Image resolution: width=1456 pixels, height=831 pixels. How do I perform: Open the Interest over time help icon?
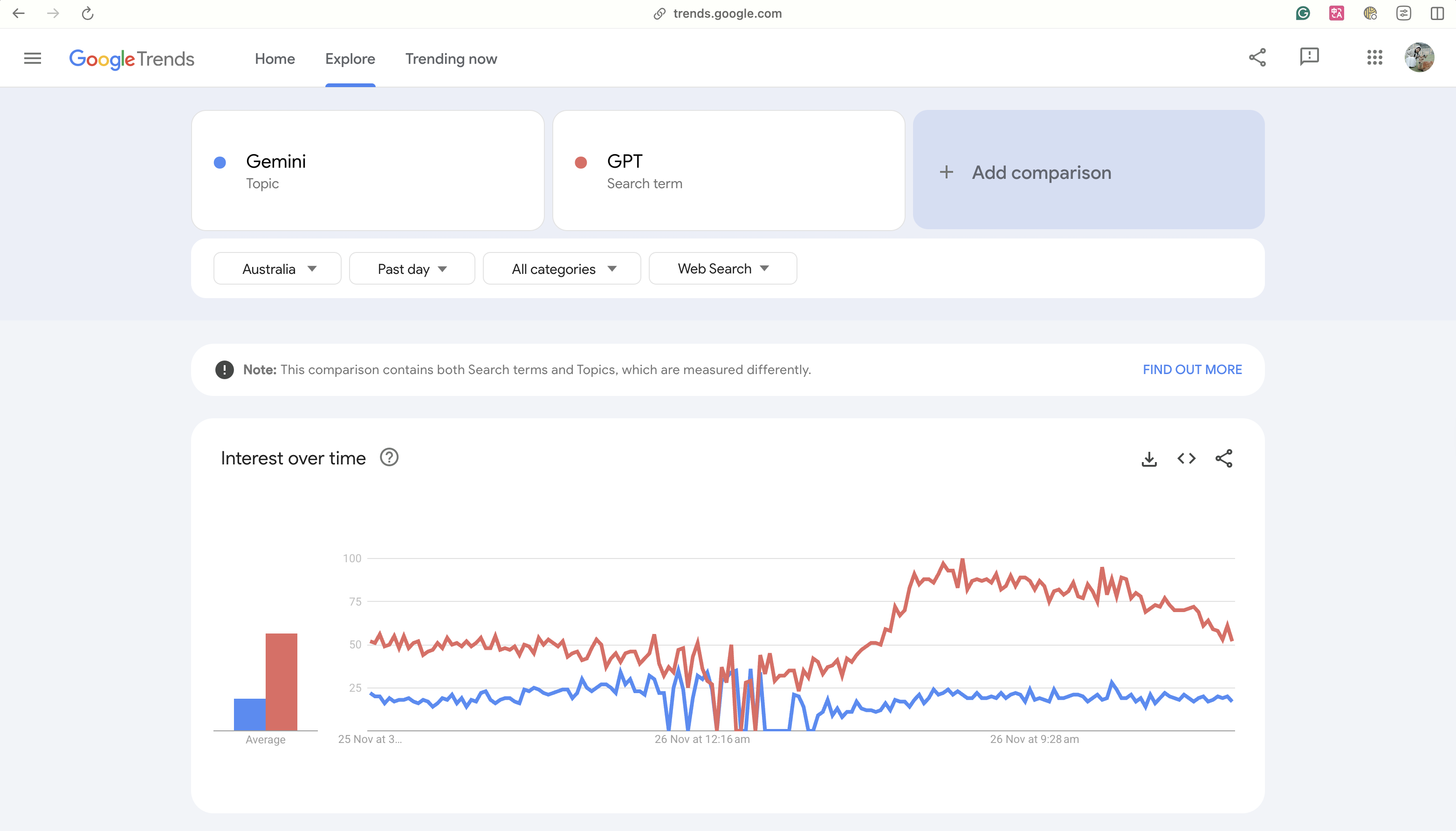point(389,458)
